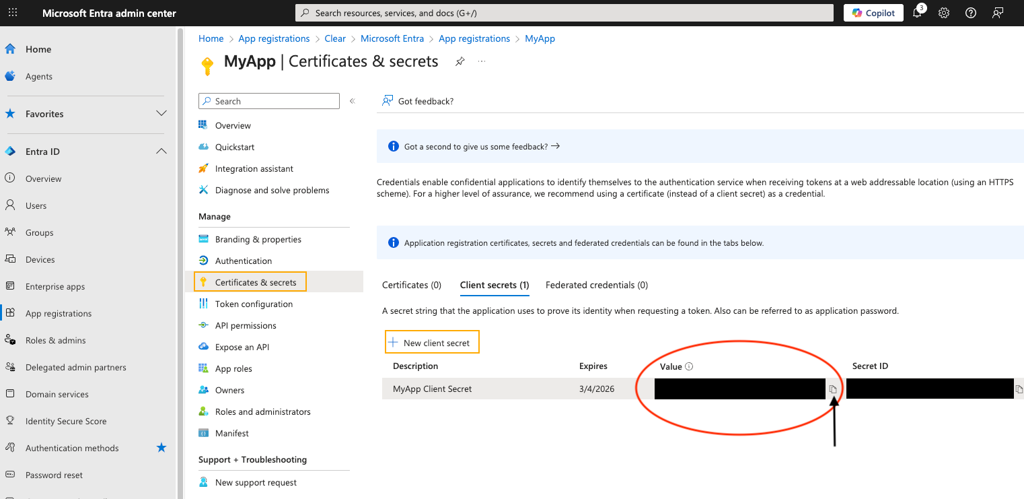Click the search resources, services, and docs box
Screen dimensions: 1024x499
(x=564, y=13)
